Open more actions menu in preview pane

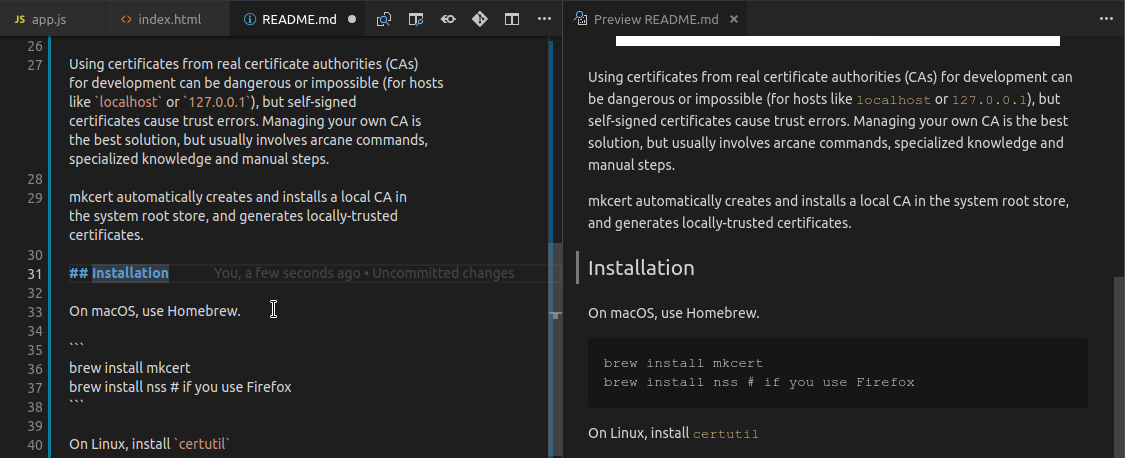point(1106,19)
